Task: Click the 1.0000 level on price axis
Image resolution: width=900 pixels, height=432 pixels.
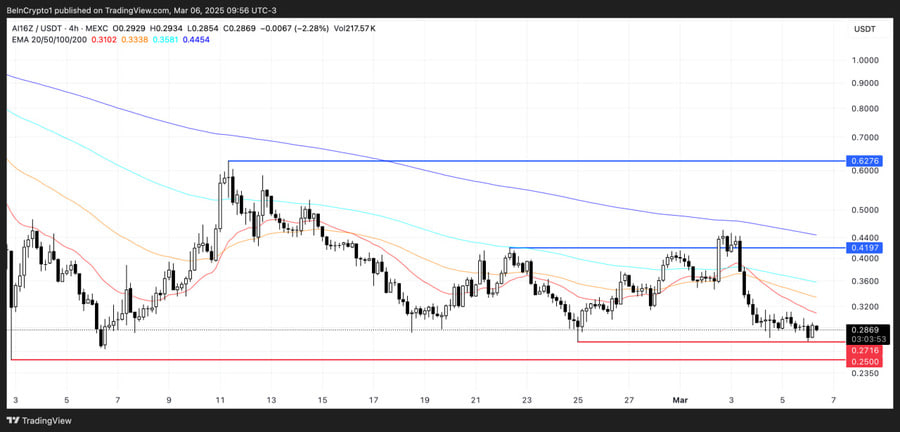Action: click(x=864, y=59)
